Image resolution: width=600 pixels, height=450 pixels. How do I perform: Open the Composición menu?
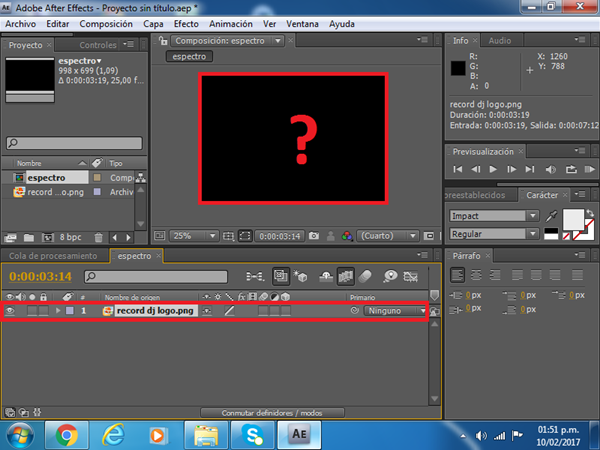pyautogui.click(x=105, y=22)
